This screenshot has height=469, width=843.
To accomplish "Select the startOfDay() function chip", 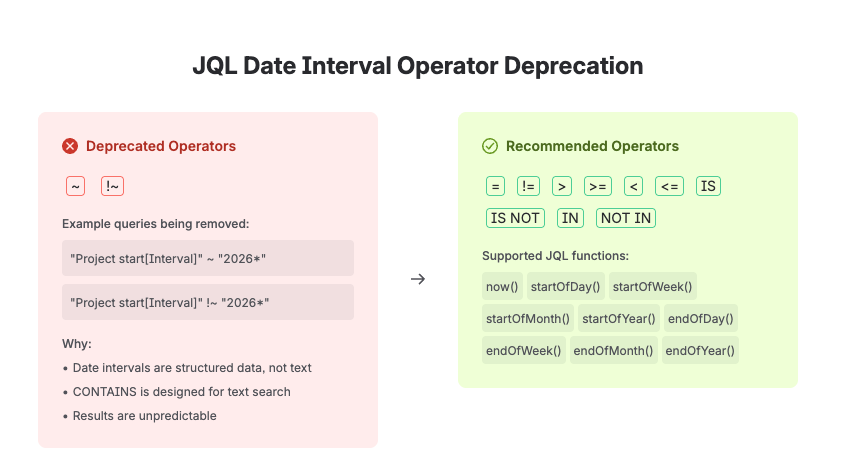I will tap(566, 286).
